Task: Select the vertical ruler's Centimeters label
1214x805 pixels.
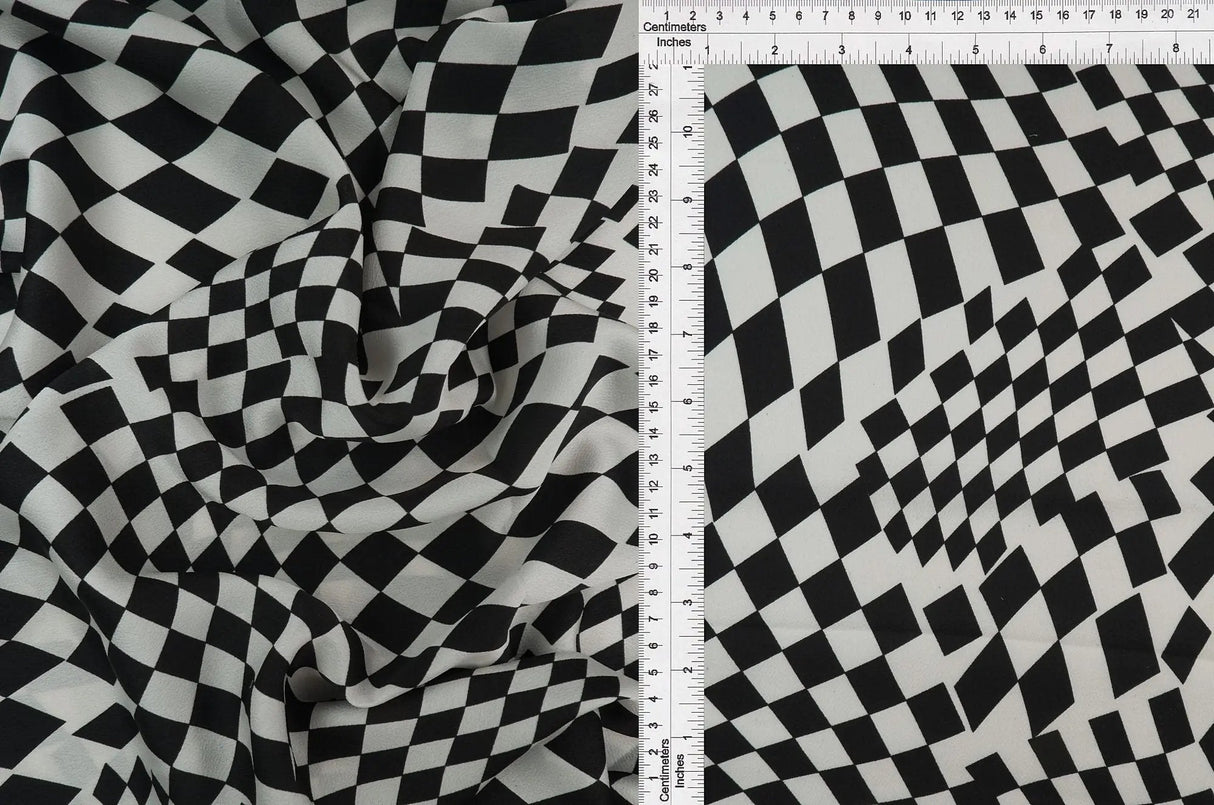Action: 665,767
